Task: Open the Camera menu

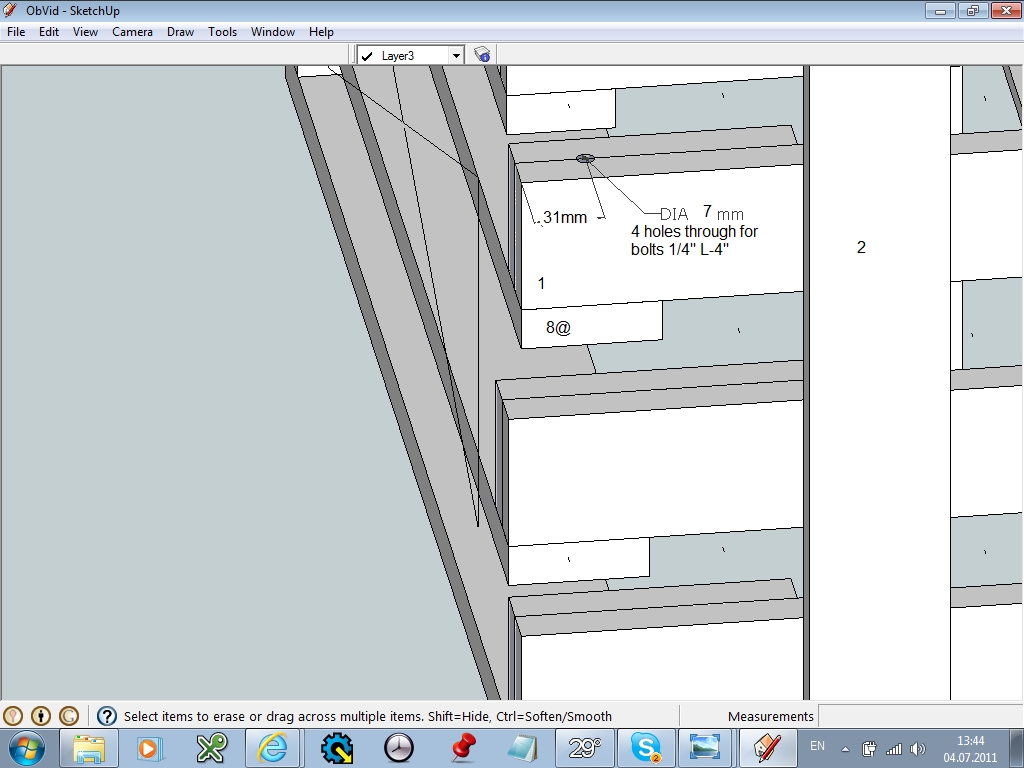Action: 132,31
